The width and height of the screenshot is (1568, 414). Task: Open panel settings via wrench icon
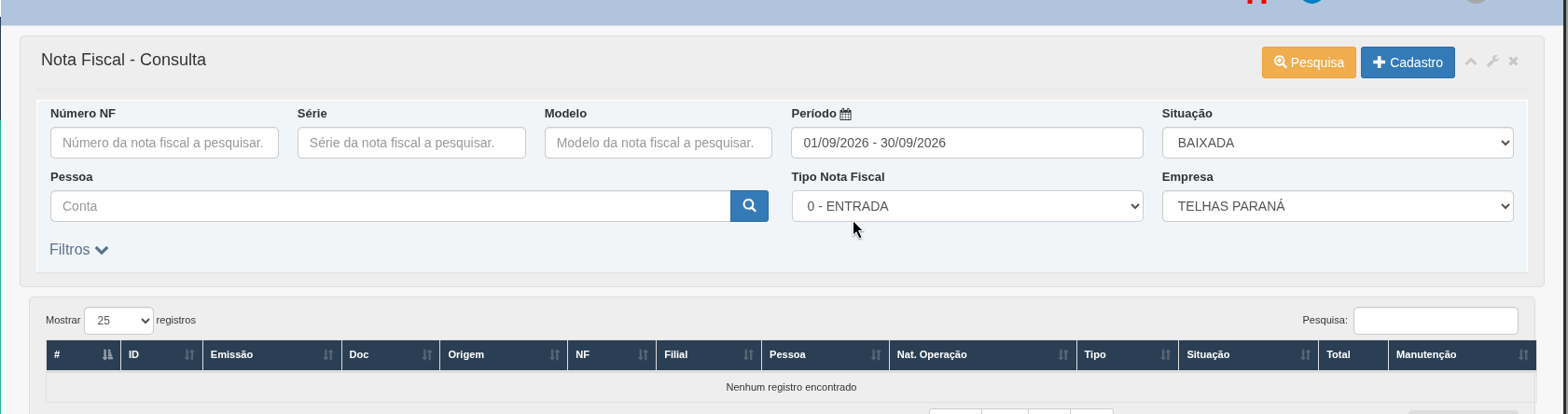(1492, 62)
